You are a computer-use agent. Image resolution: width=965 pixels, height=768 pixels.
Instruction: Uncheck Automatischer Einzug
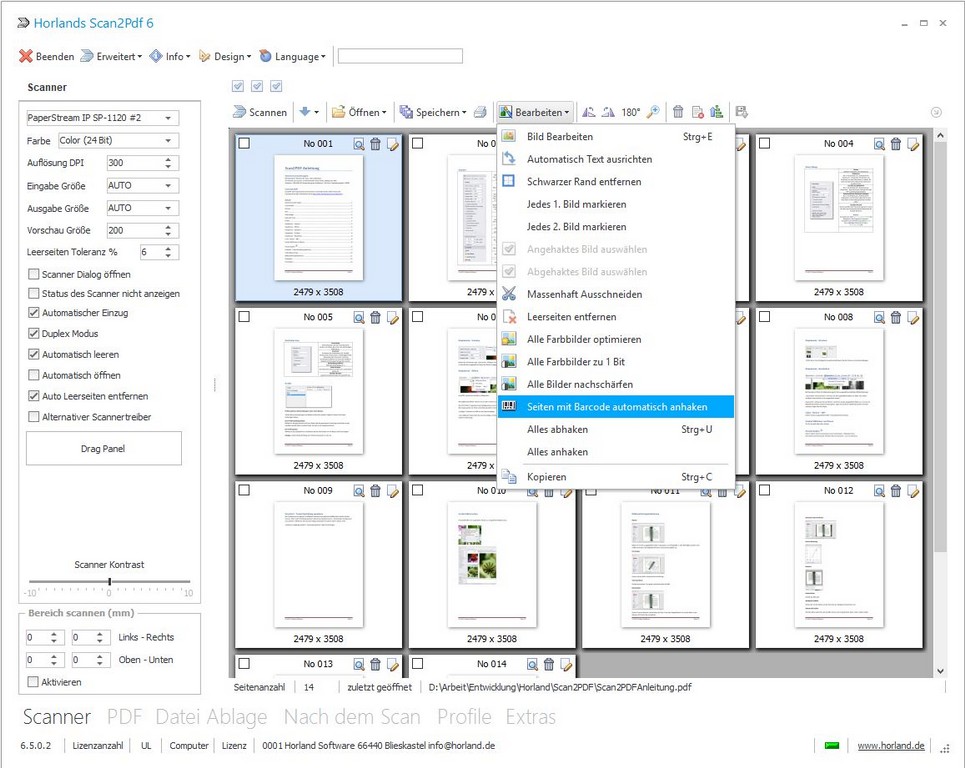click(x=34, y=313)
